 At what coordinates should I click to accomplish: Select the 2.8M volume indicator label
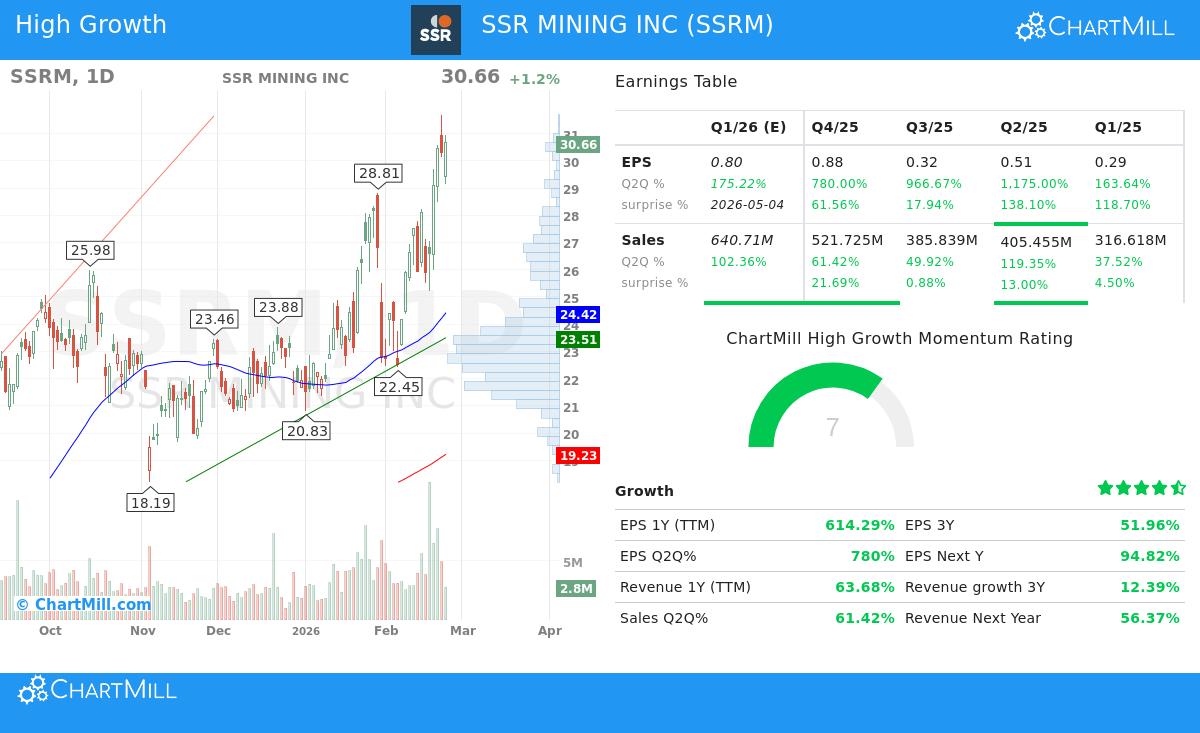point(576,589)
